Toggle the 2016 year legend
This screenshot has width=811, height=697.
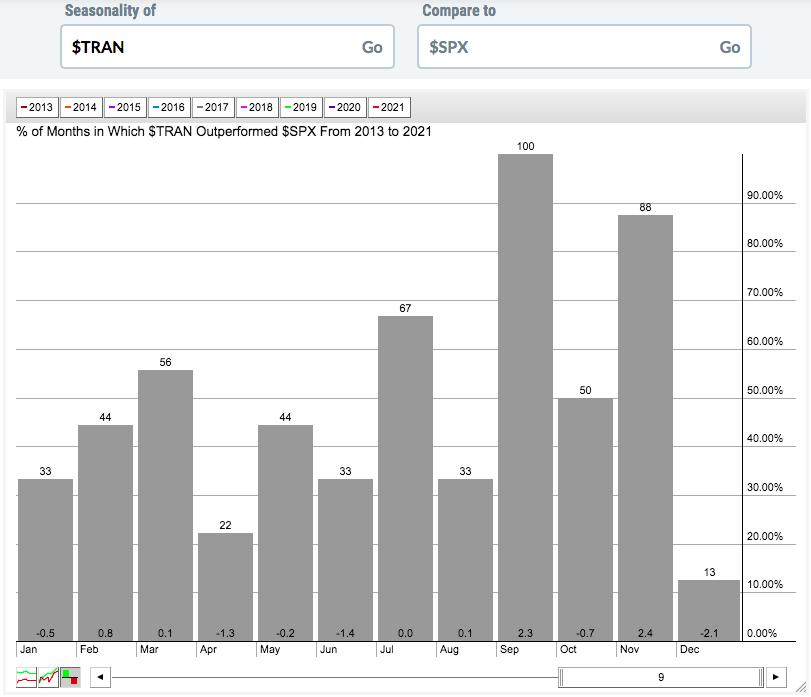click(169, 107)
